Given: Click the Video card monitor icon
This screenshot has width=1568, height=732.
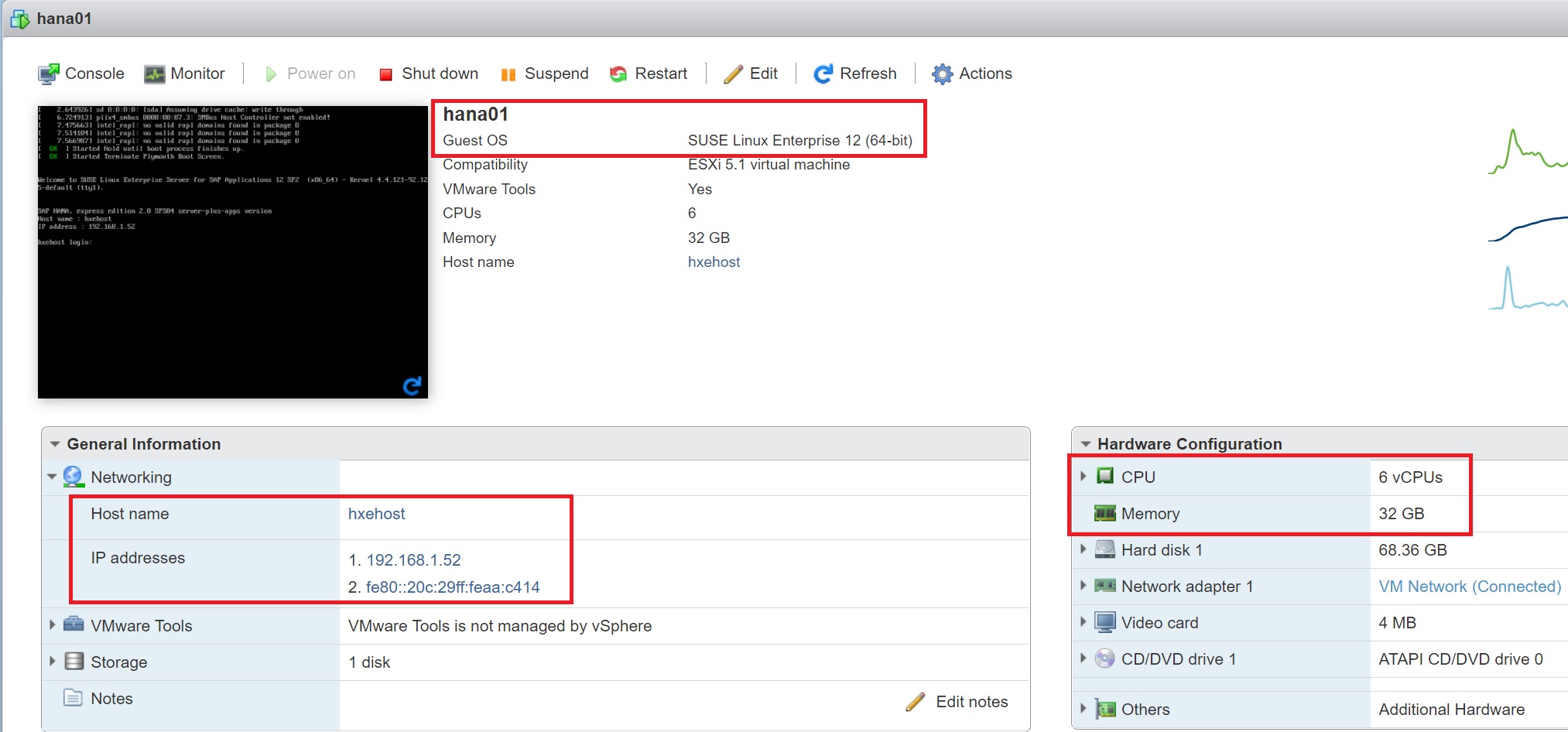Looking at the screenshot, I should click(1105, 622).
